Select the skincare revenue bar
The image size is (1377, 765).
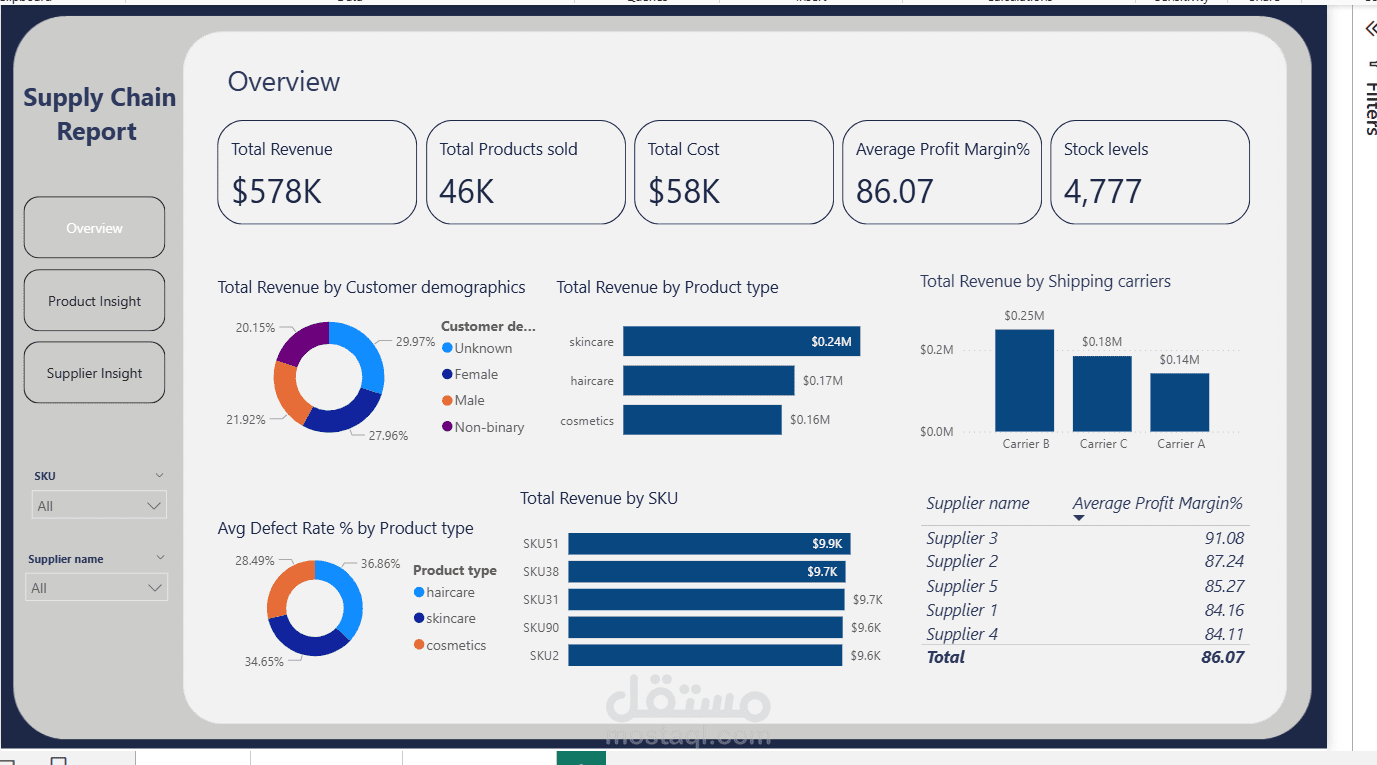(741, 341)
